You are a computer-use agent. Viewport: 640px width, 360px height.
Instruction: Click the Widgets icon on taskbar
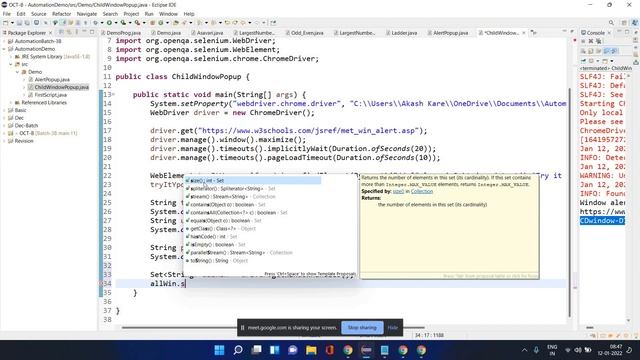coord(275,350)
